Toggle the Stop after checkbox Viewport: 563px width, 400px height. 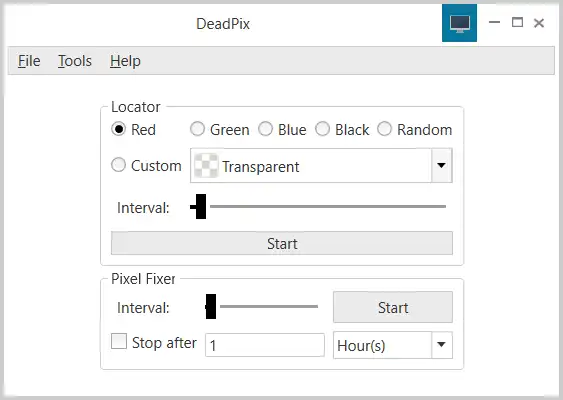pos(119,341)
